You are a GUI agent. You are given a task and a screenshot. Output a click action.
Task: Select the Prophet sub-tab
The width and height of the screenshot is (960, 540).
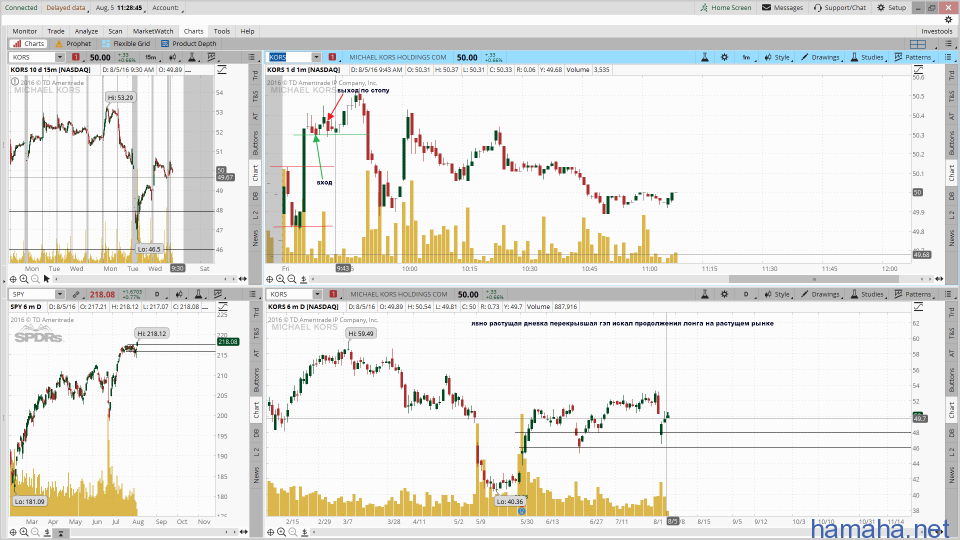pos(73,43)
